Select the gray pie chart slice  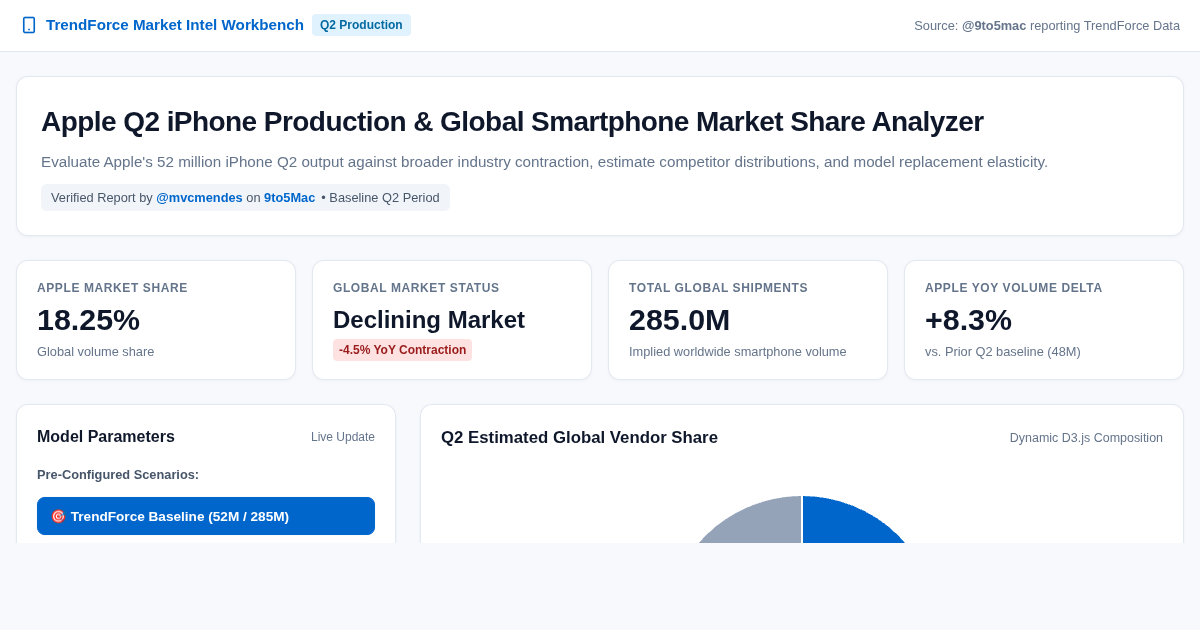tap(758, 524)
